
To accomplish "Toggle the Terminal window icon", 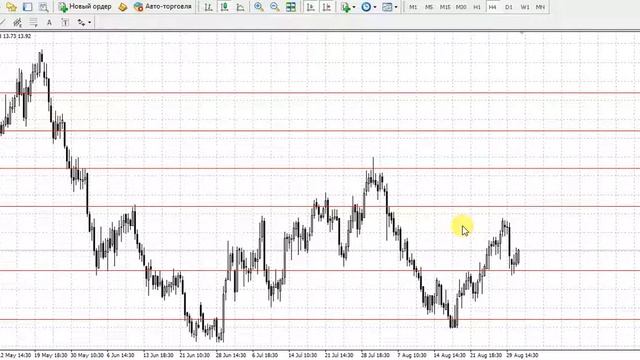I will point(27,7).
